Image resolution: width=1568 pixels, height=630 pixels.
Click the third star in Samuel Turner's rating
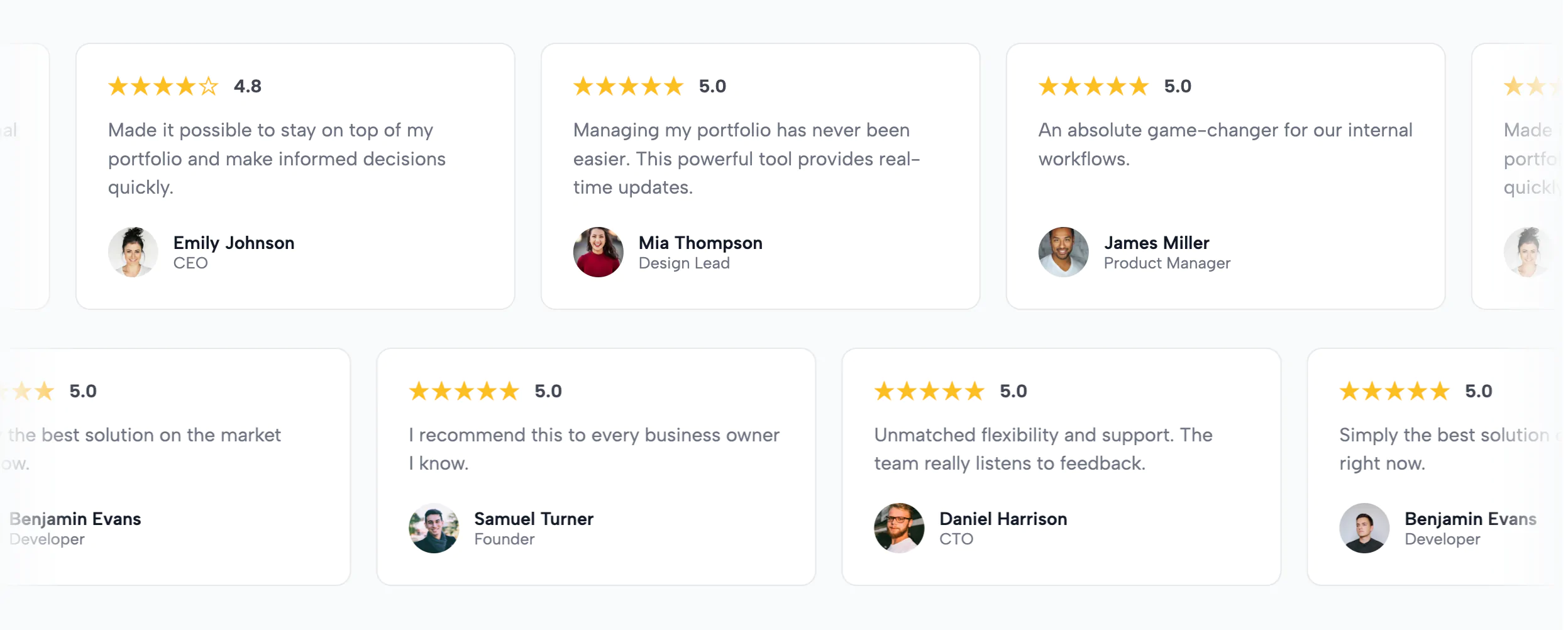[463, 390]
